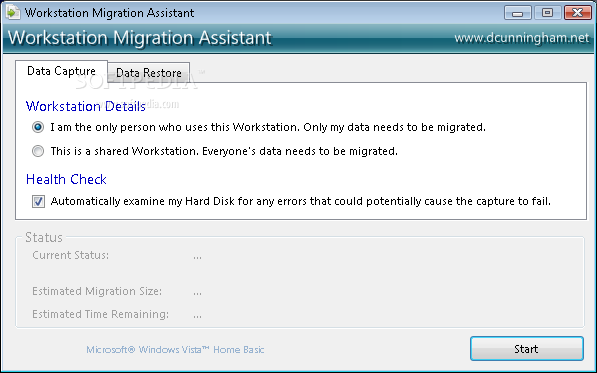
Task: Click the Estimated Migration Size value dots
Action: [x=197, y=293]
